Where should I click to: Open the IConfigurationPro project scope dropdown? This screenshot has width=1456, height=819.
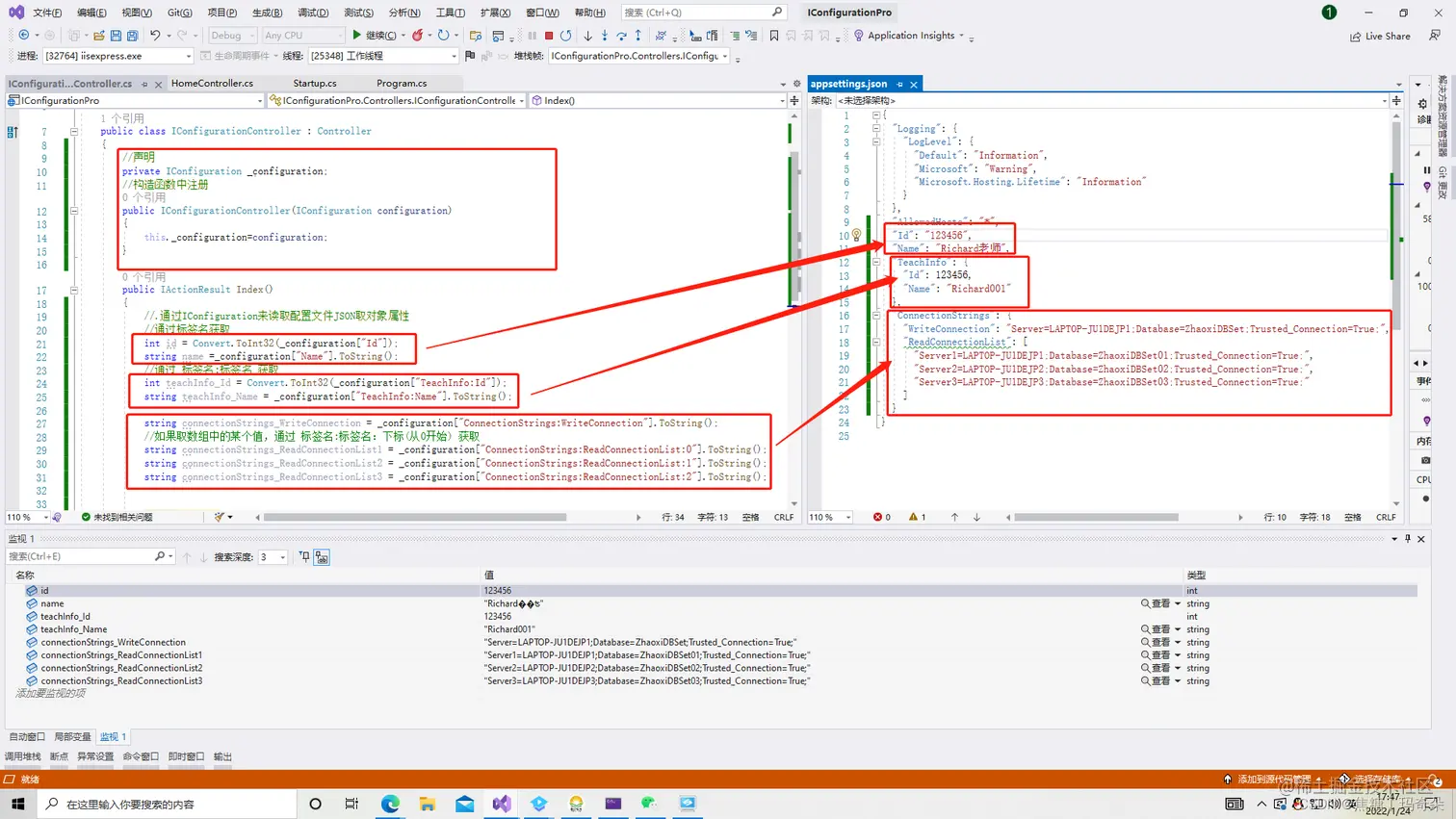pyautogui.click(x=135, y=100)
